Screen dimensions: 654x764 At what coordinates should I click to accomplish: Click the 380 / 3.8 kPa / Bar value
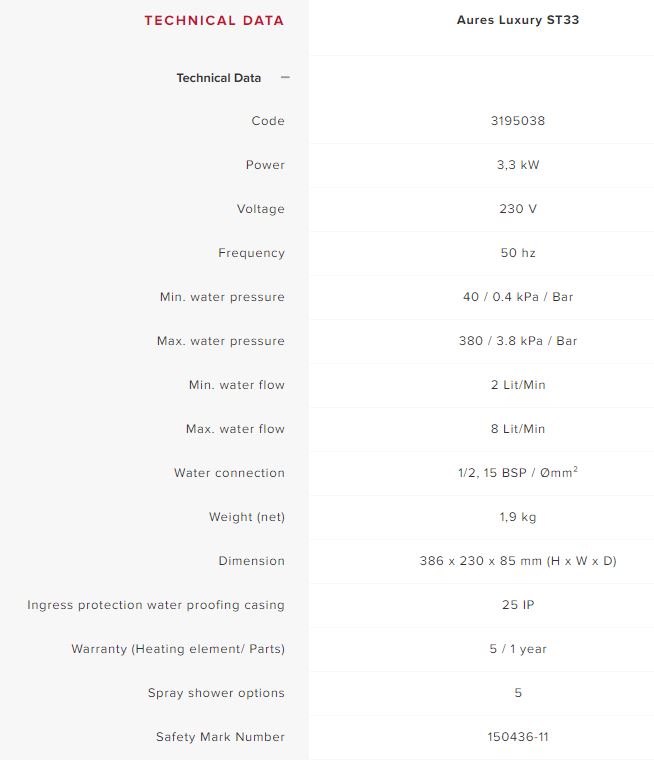pos(518,341)
